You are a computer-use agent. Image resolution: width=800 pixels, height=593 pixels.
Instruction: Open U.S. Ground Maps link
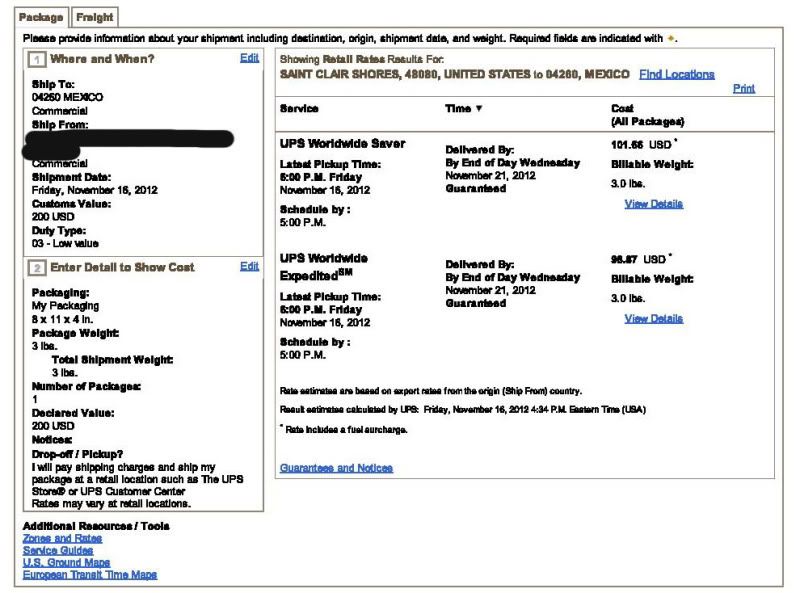point(66,562)
